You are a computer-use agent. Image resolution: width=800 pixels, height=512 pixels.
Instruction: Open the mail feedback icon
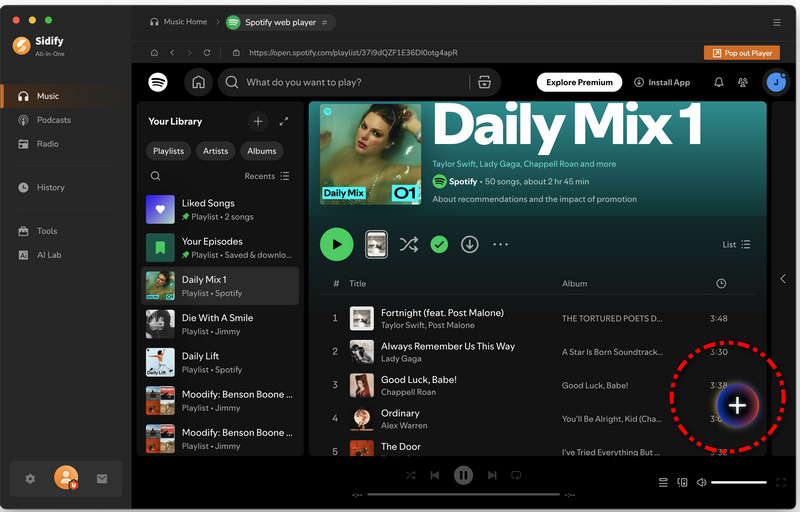[x=102, y=478]
